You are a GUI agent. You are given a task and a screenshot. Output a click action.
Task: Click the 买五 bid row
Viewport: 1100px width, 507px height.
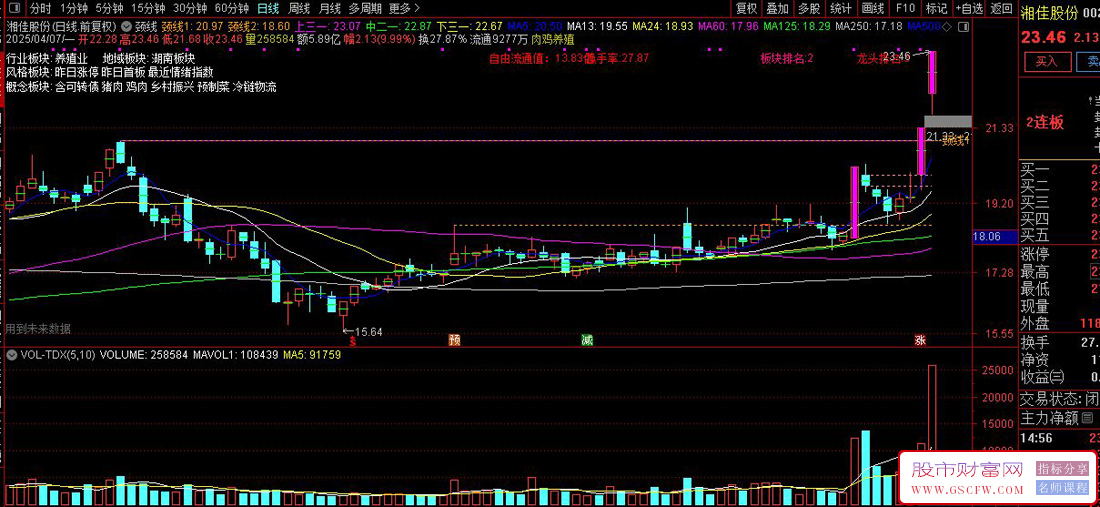(1059, 236)
